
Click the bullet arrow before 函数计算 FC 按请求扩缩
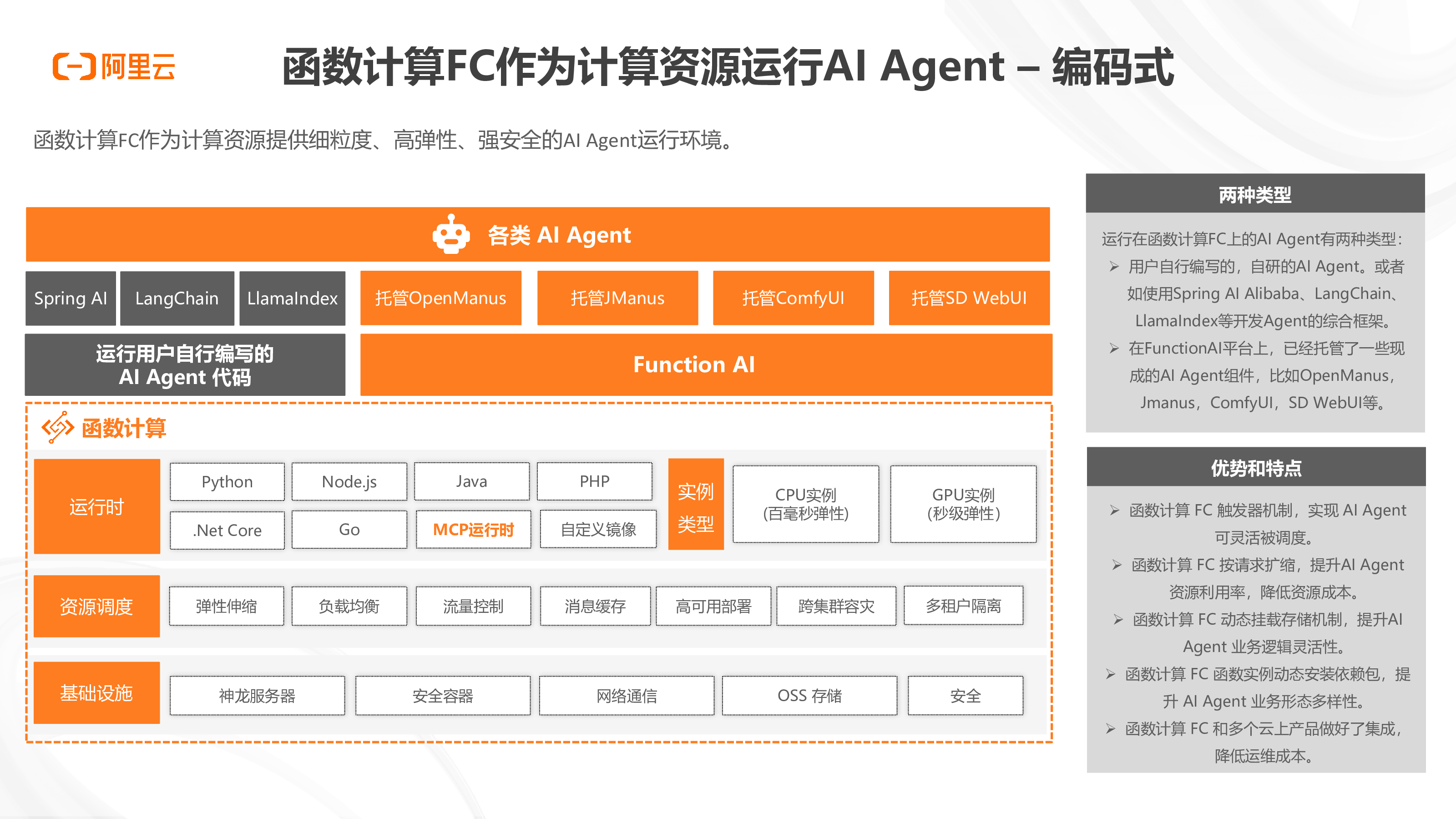[1116, 565]
